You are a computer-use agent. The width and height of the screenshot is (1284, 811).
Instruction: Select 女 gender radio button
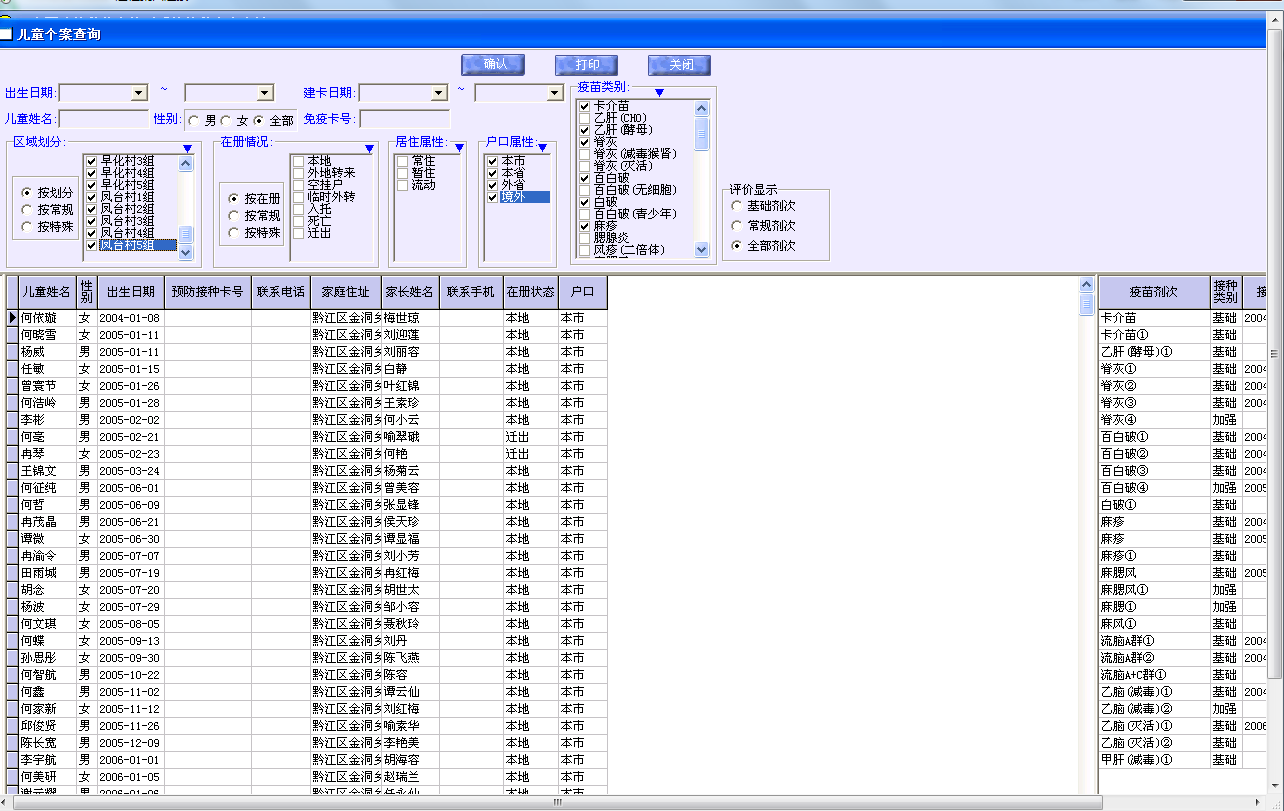click(x=226, y=121)
